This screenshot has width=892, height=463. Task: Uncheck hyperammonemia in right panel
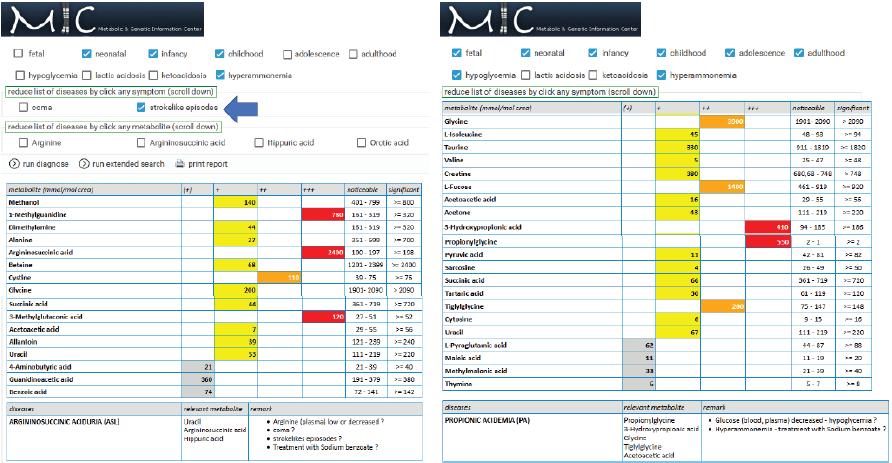pyautogui.click(x=661, y=75)
